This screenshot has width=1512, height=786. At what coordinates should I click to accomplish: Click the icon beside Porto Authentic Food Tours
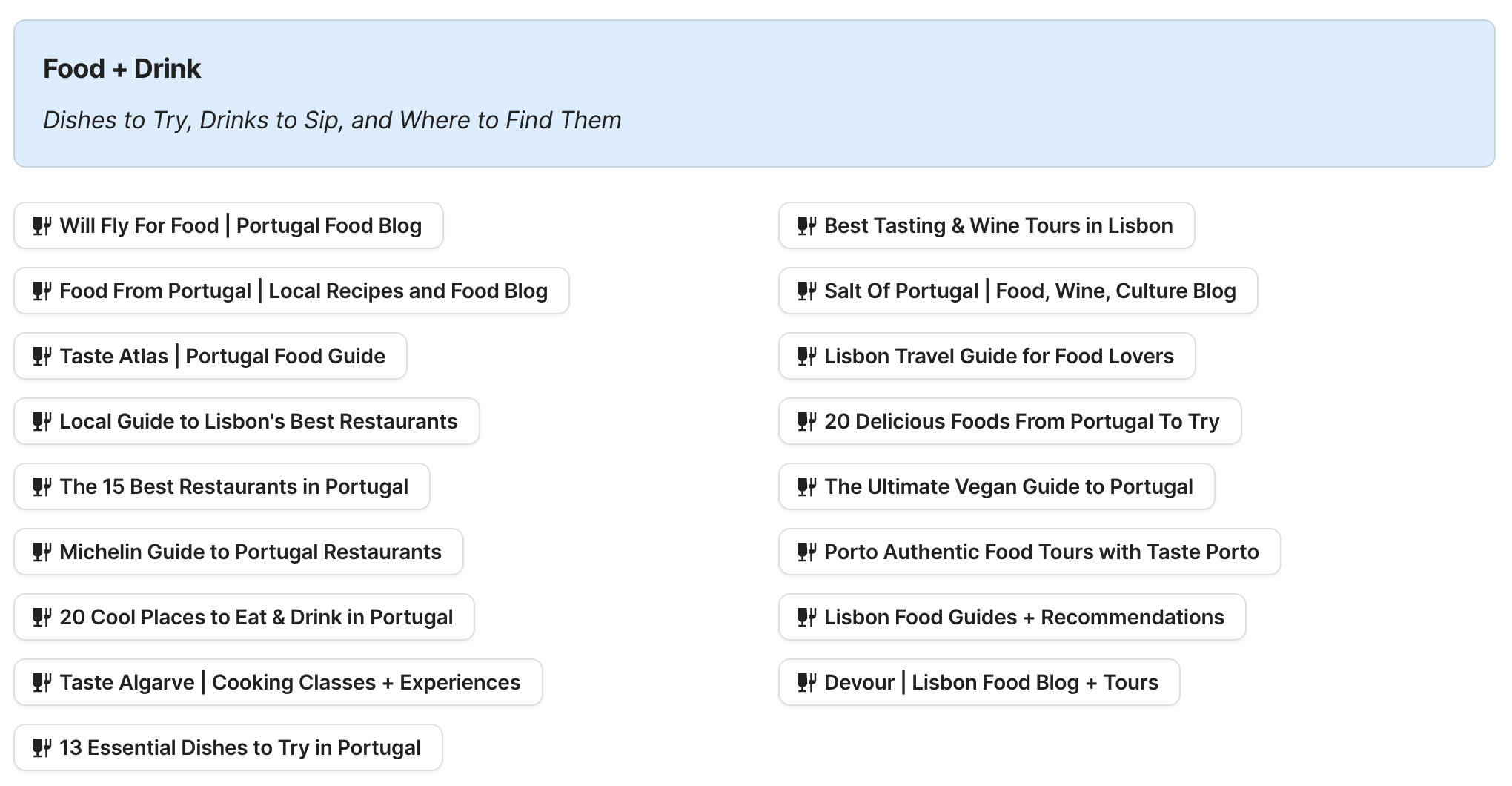pos(806,552)
